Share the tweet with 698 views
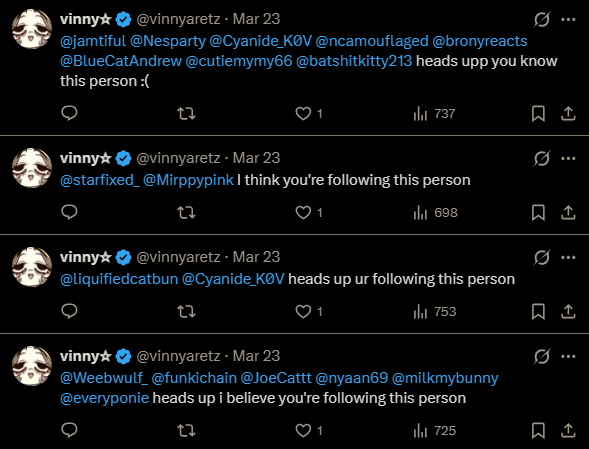 click(568, 213)
